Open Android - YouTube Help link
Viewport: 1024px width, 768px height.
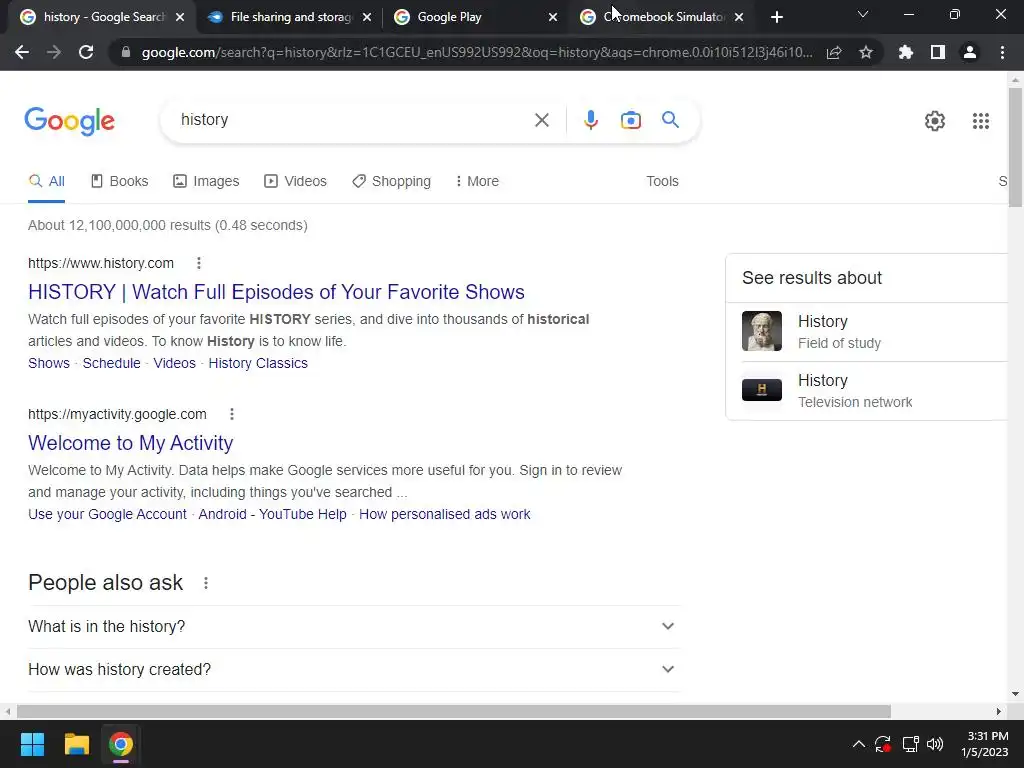coord(272,514)
